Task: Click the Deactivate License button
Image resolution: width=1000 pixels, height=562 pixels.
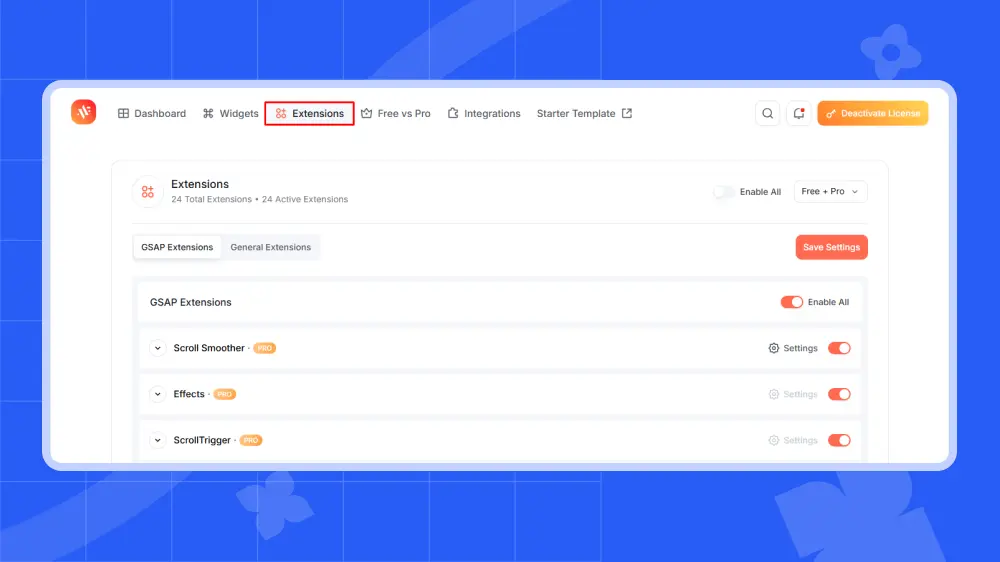Action: coord(872,114)
